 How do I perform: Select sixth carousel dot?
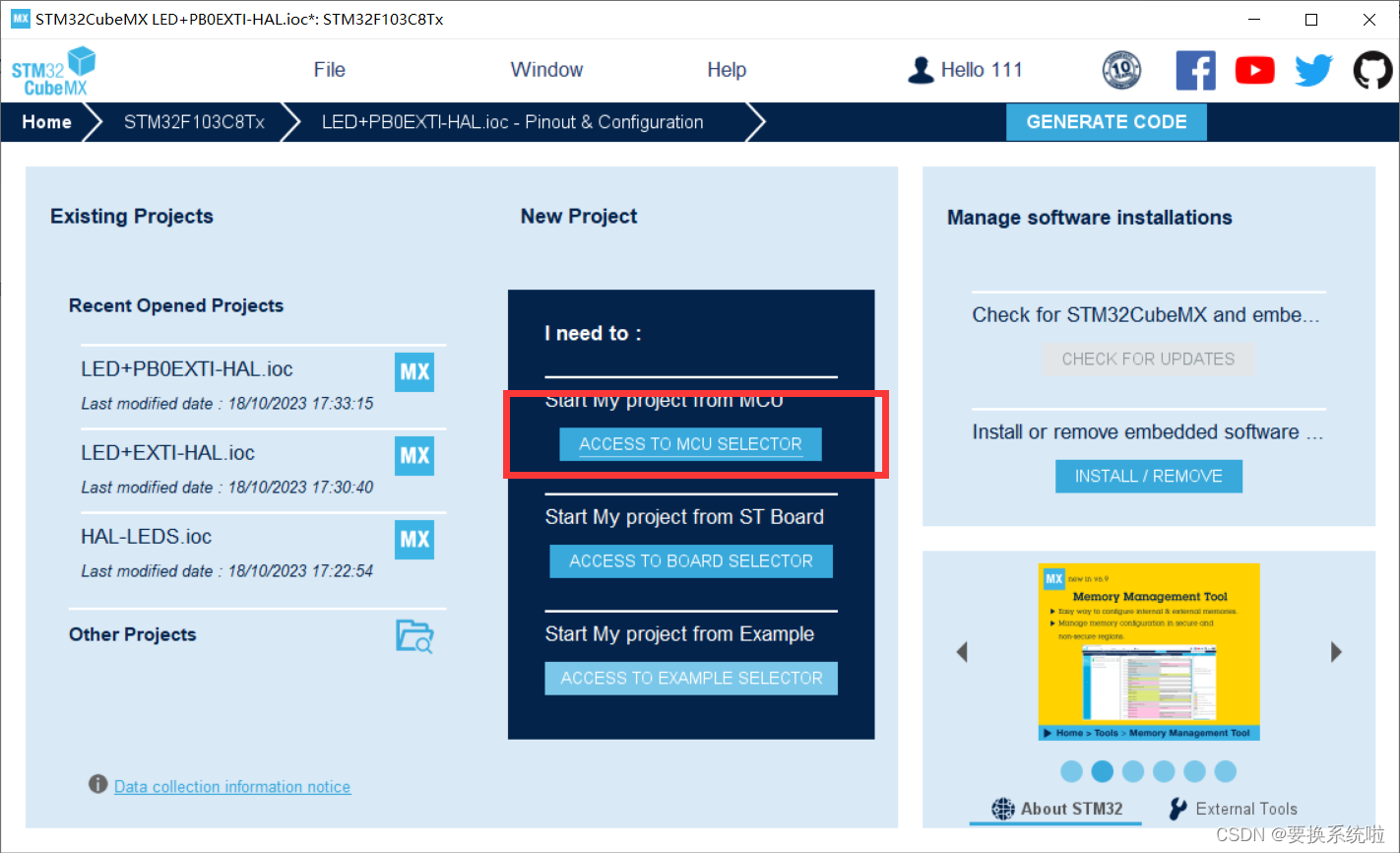pos(1225,771)
